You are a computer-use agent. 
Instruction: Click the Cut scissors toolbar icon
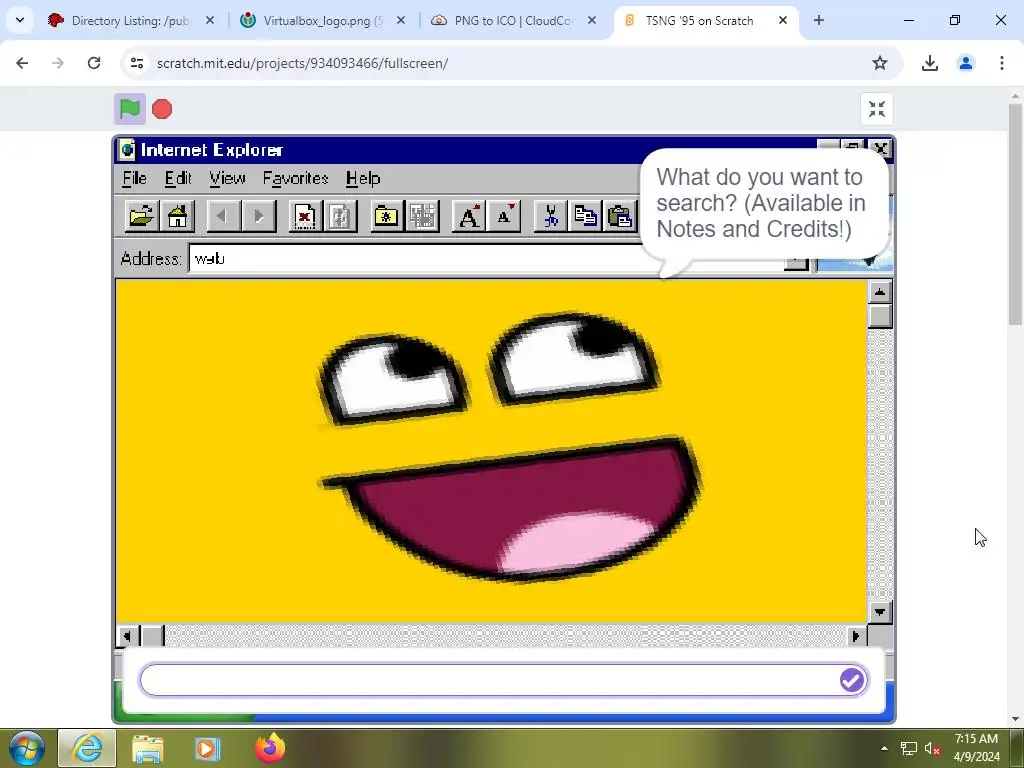[550, 216]
